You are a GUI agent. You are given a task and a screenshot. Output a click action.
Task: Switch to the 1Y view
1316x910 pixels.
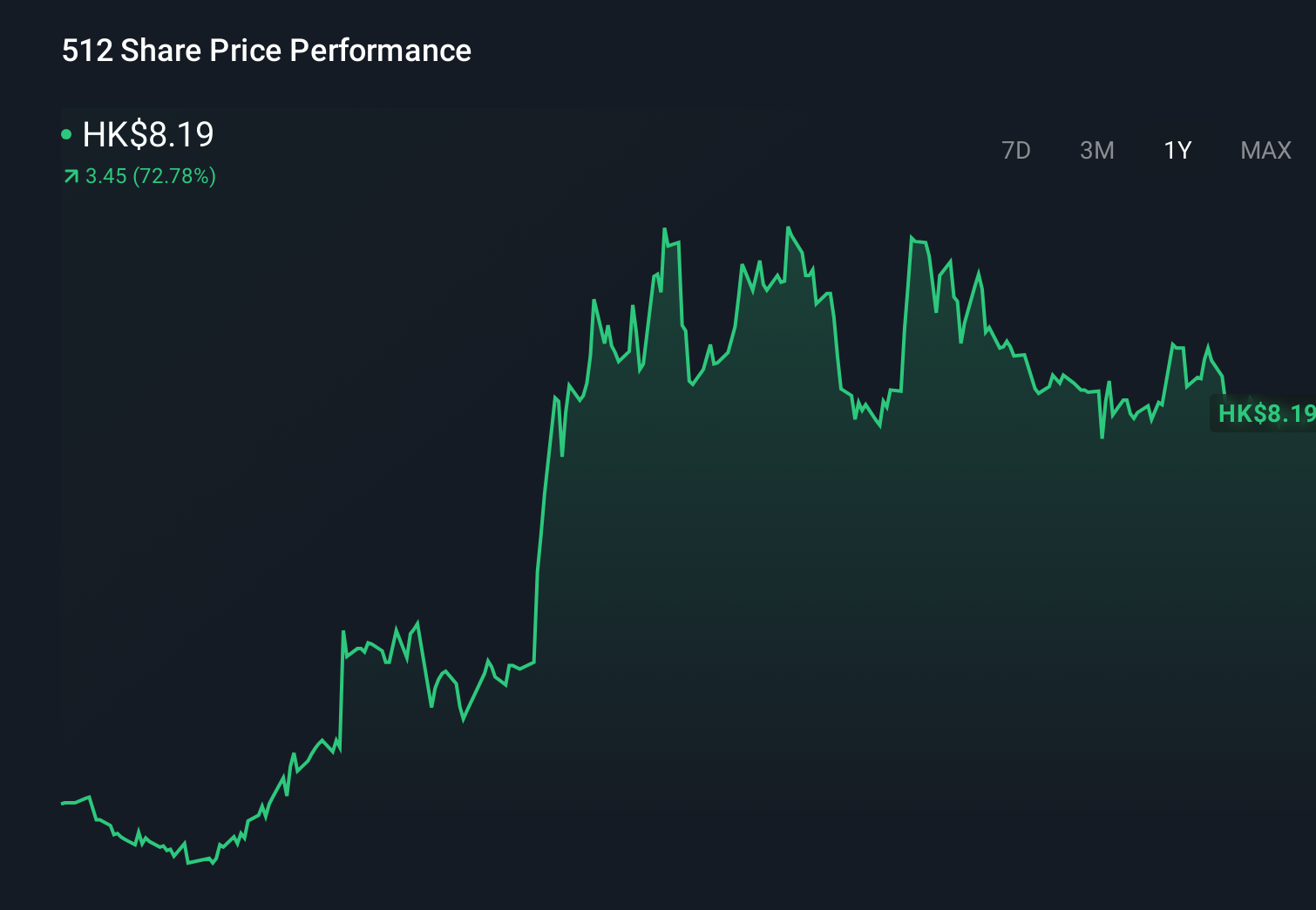click(x=1177, y=150)
